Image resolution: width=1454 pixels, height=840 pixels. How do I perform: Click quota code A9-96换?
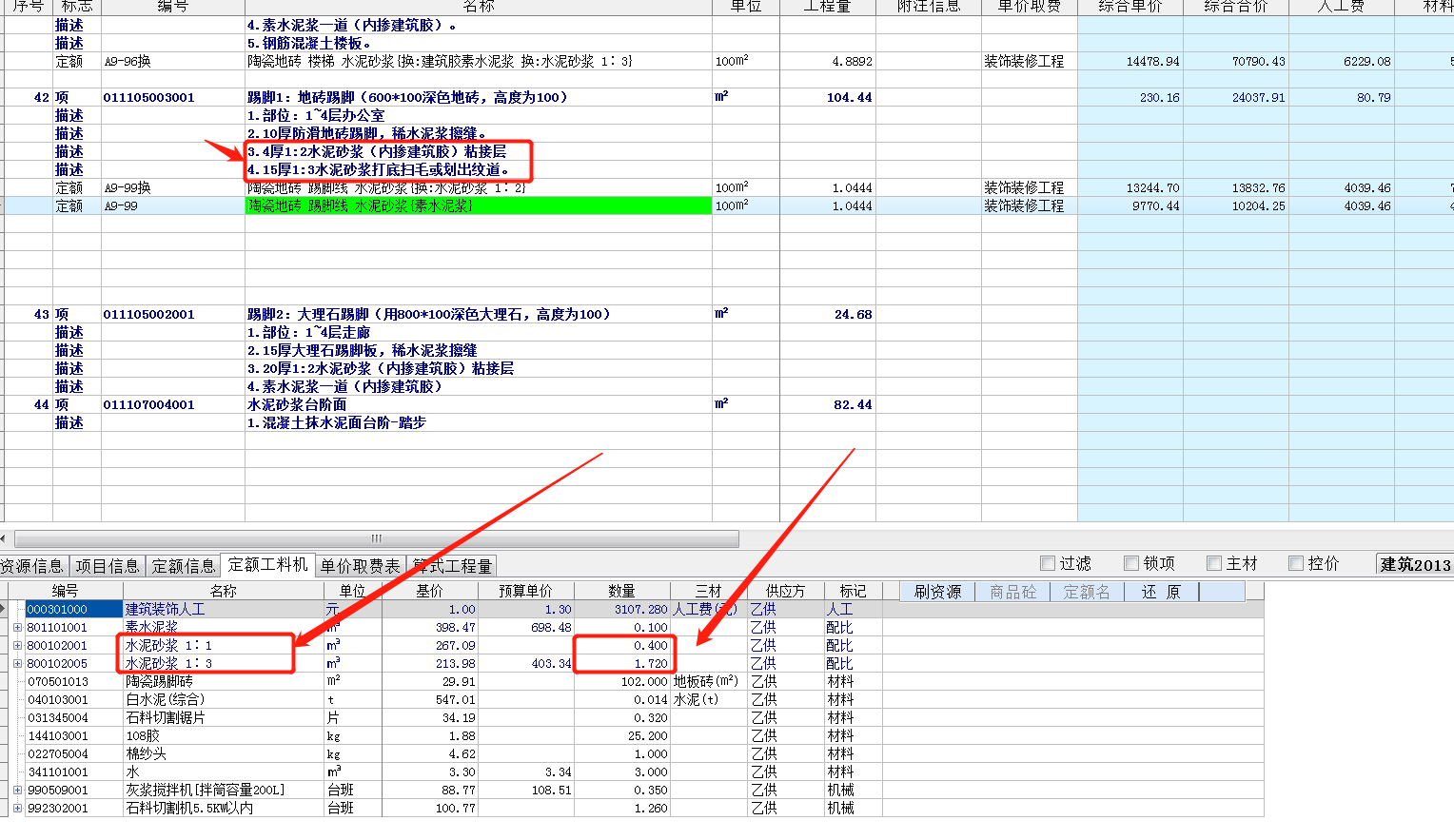[128, 61]
